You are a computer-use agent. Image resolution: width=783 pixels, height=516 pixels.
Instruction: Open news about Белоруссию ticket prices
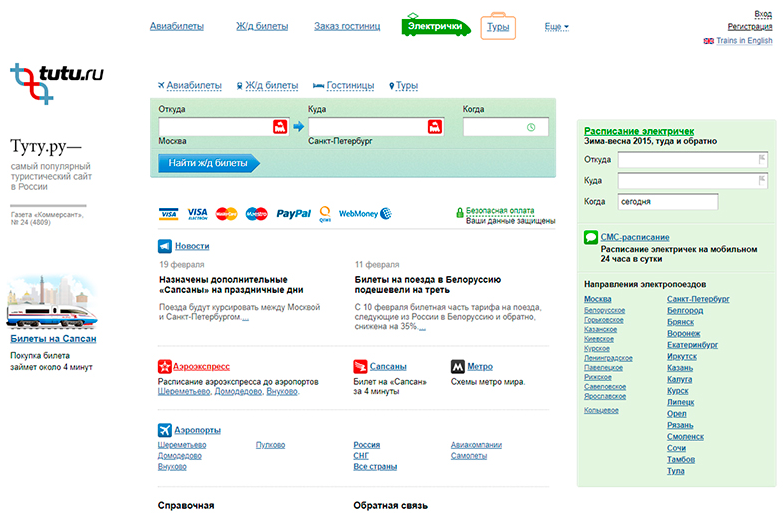click(427, 285)
